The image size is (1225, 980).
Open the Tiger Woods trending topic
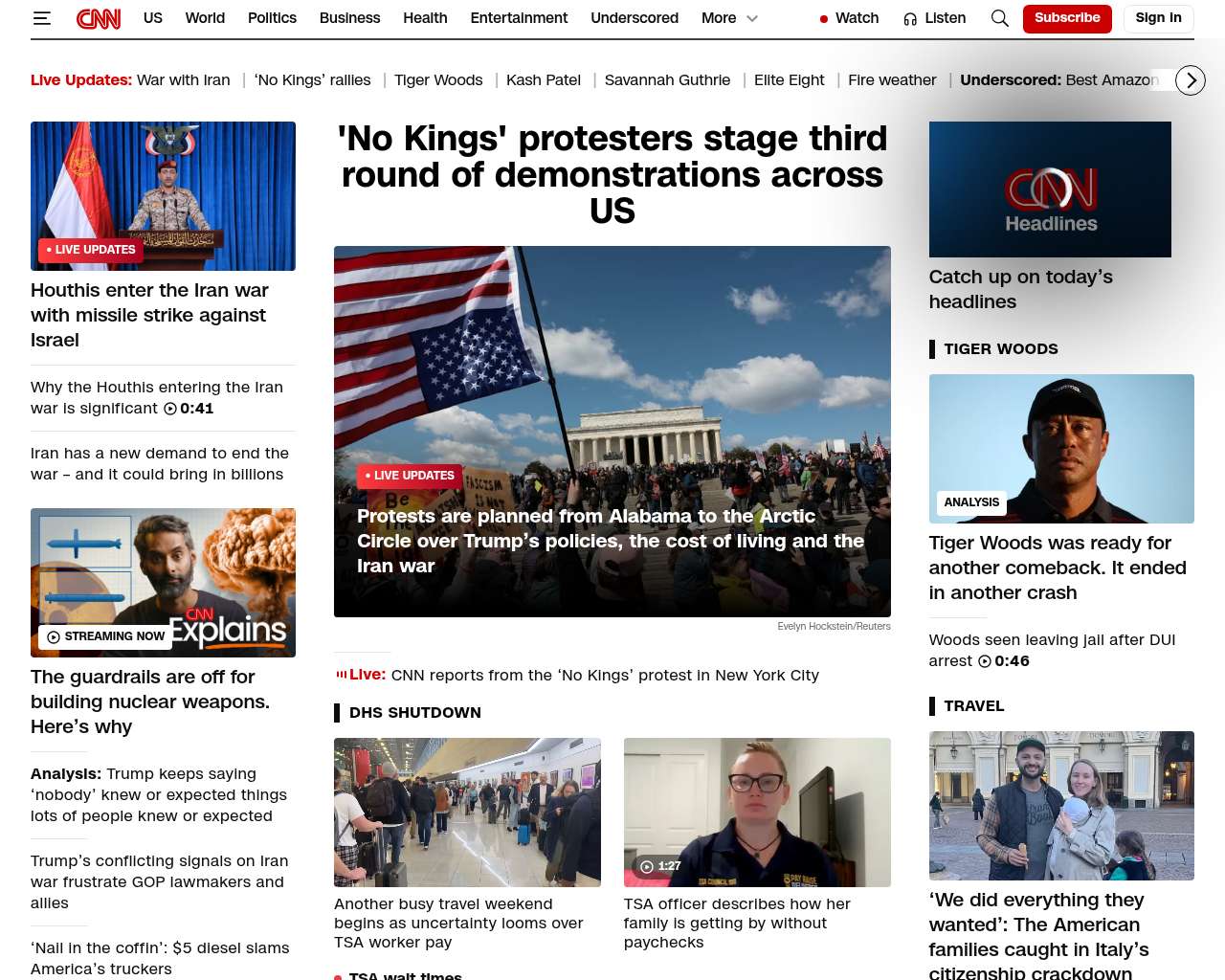(438, 80)
